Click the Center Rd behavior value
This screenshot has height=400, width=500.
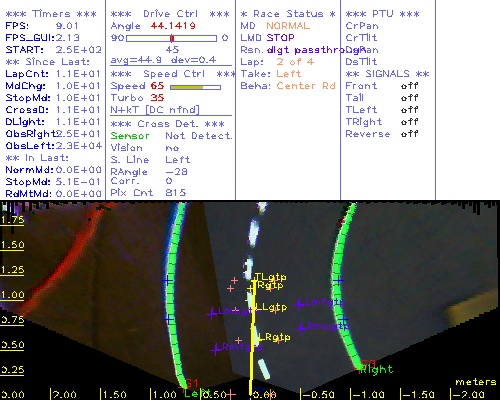coord(306,86)
